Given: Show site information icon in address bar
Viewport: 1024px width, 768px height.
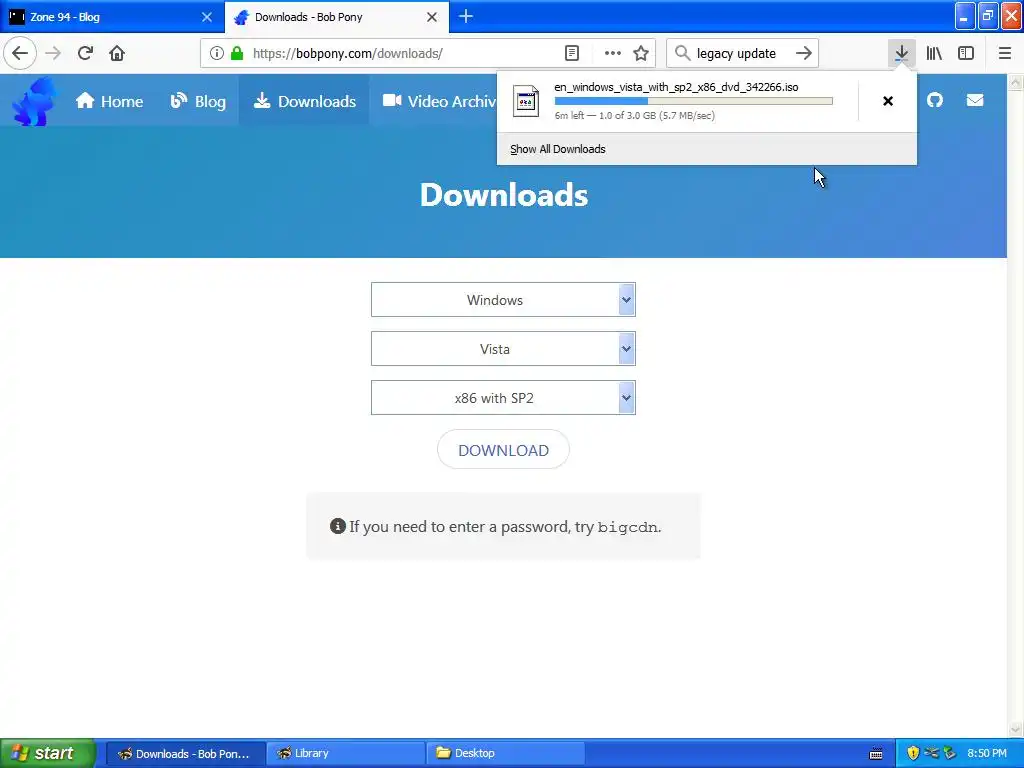Looking at the screenshot, I should click(217, 53).
